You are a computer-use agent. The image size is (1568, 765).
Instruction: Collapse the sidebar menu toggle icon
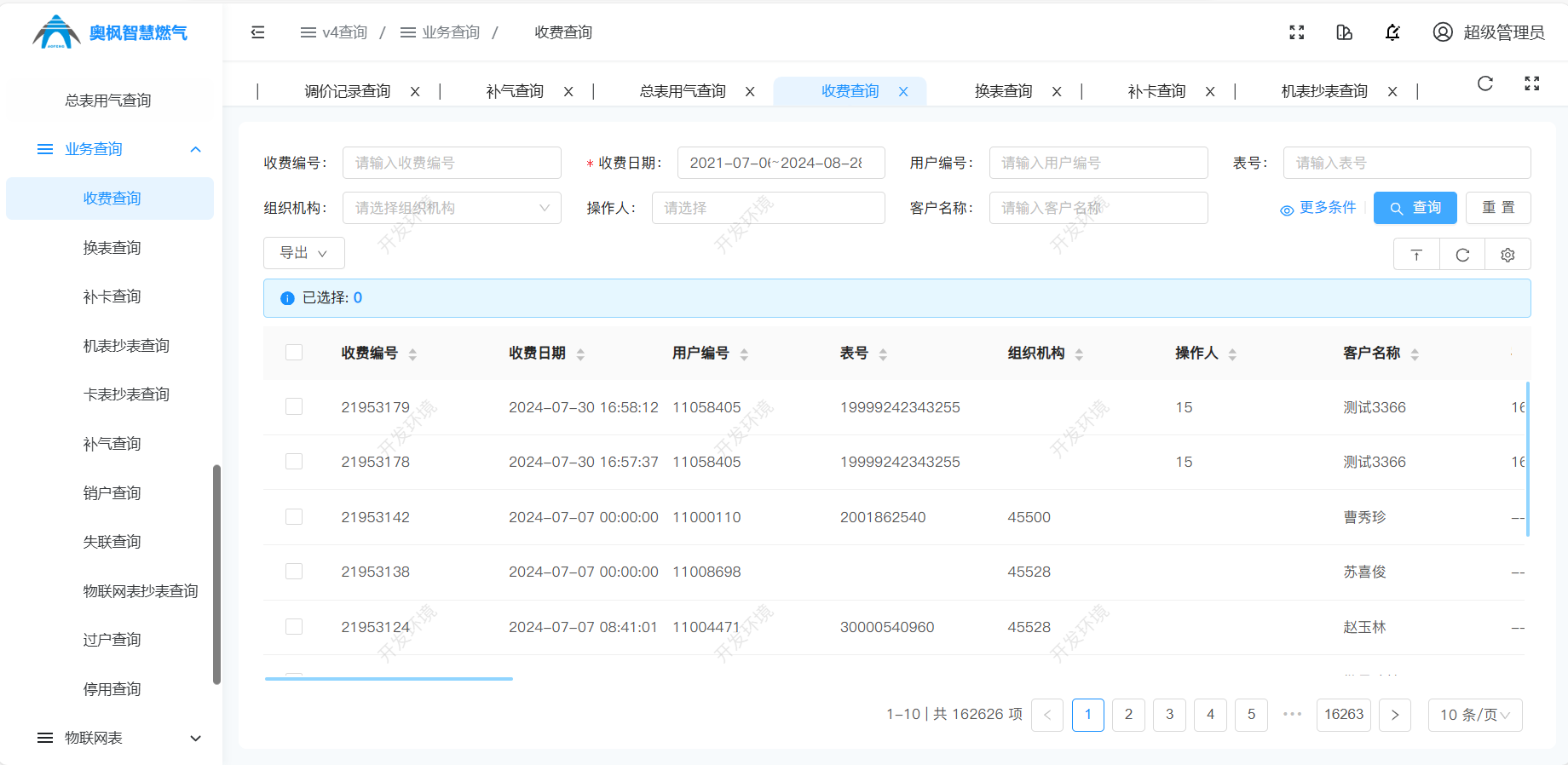click(x=257, y=32)
